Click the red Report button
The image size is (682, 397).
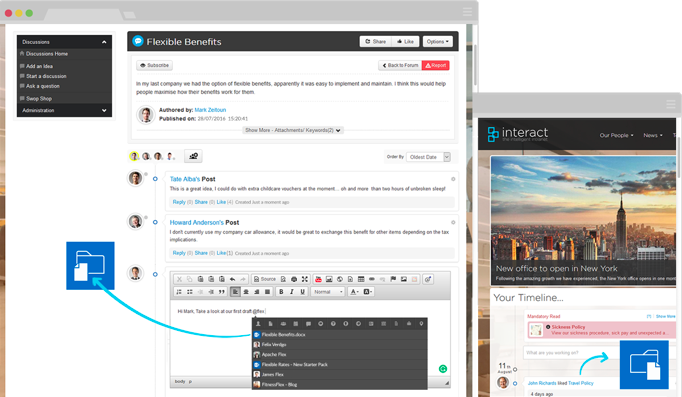pyautogui.click(x=435, y=65)
